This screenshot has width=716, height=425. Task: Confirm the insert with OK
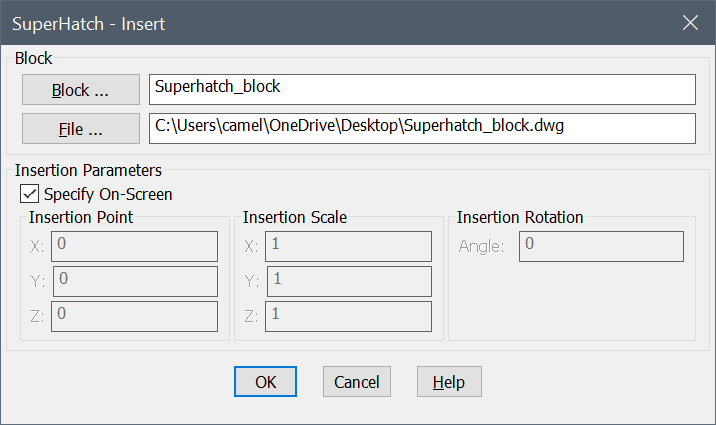265,381
